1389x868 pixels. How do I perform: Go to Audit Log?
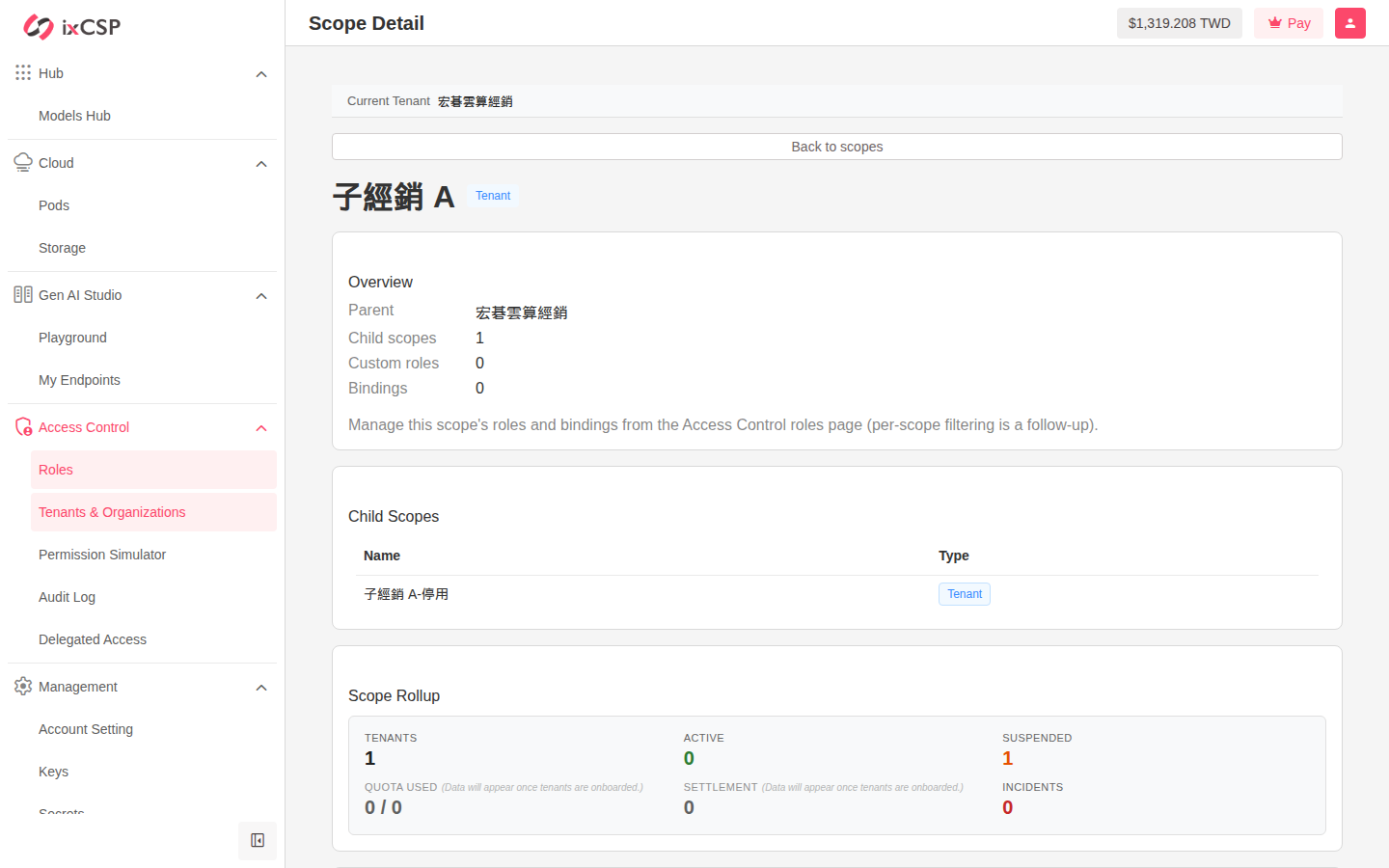(153, 597)
